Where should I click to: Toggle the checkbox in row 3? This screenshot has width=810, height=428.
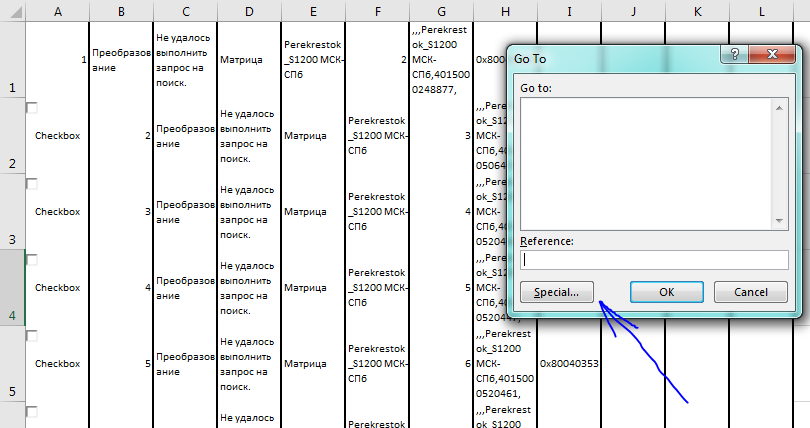[x=32, y=184]
